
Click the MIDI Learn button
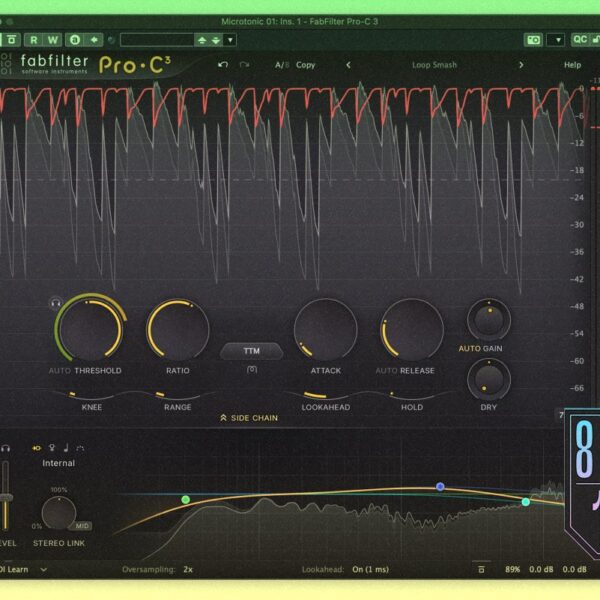(x=14, y=569)
